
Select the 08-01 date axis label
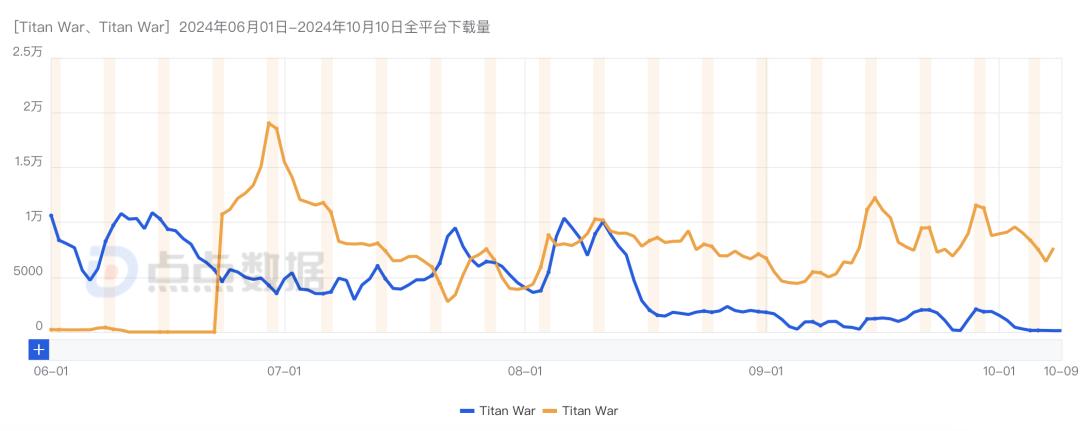tap(525, 371)
